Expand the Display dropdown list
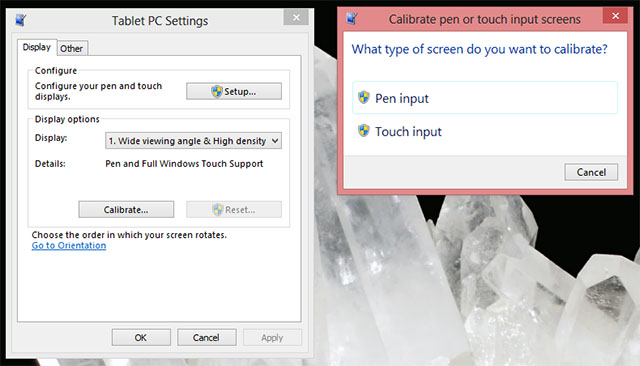The image size is (640, 366). tap(193, 141)
